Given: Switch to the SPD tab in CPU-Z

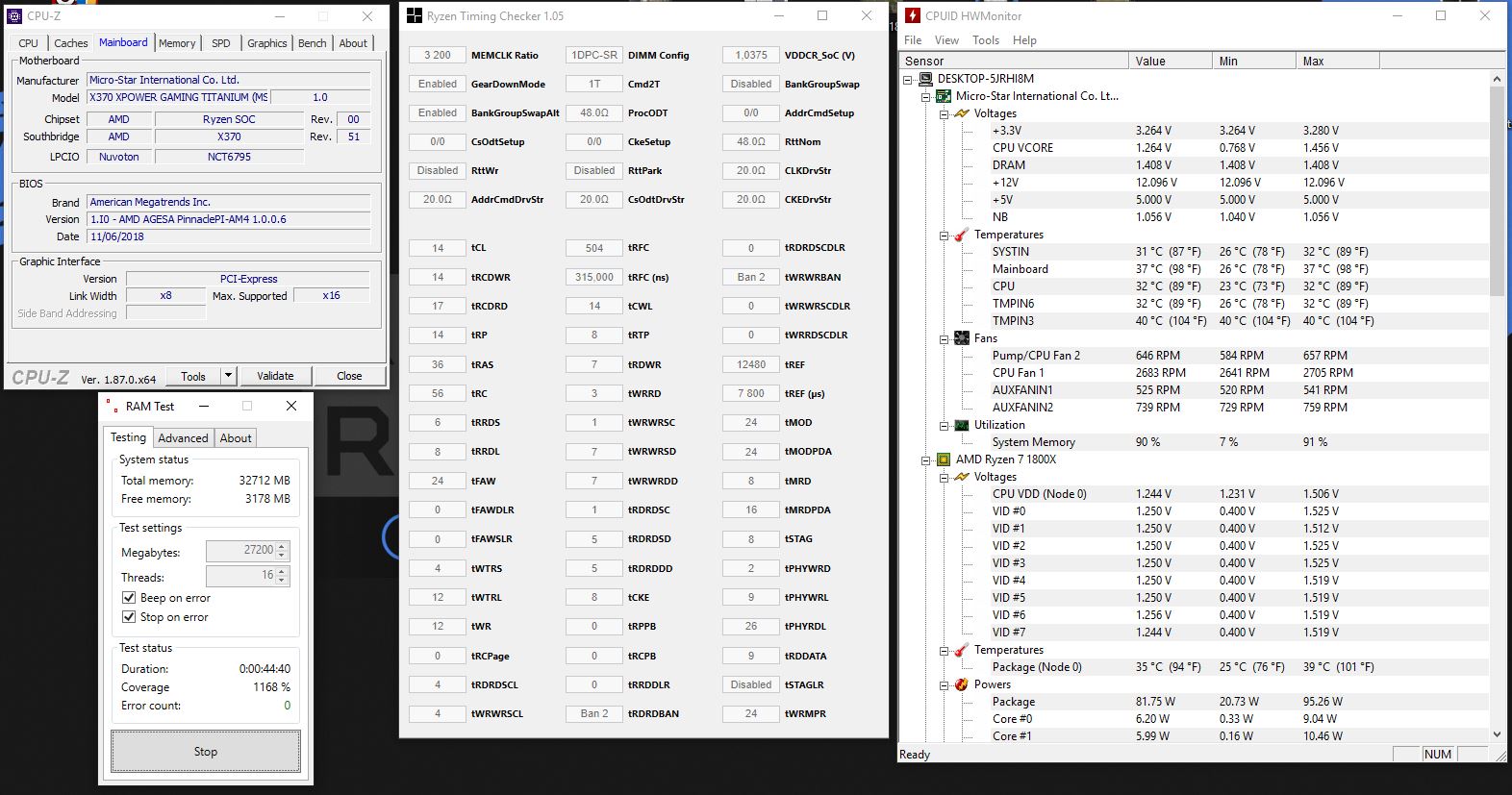Looking at the screenshot, I should coord(221,43).
